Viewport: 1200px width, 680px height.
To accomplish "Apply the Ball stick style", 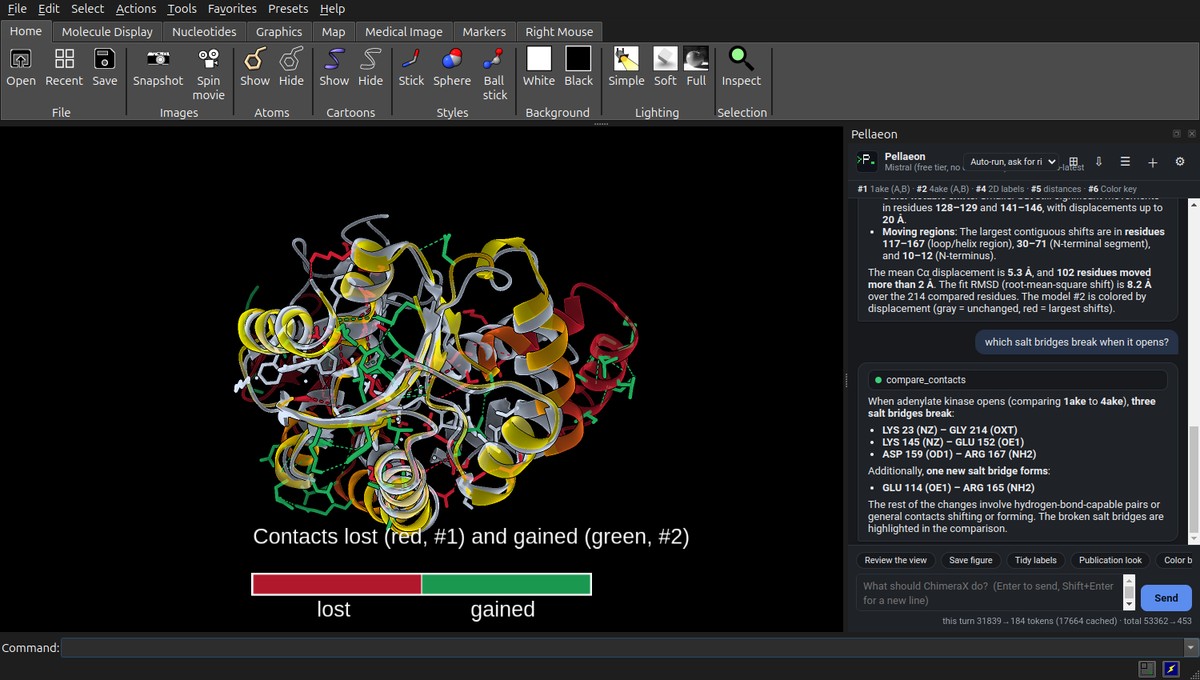I will coord(494,59).
